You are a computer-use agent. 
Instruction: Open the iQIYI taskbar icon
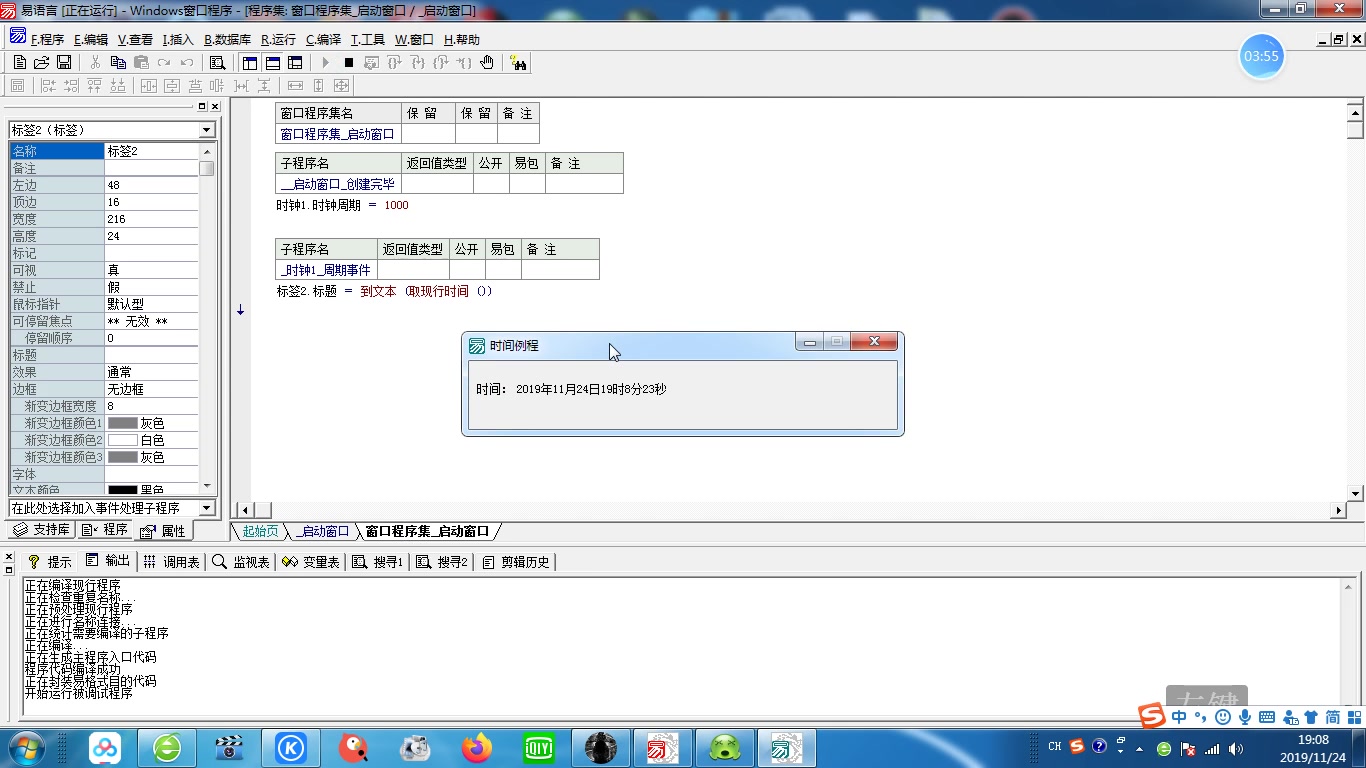pos(539,747)
